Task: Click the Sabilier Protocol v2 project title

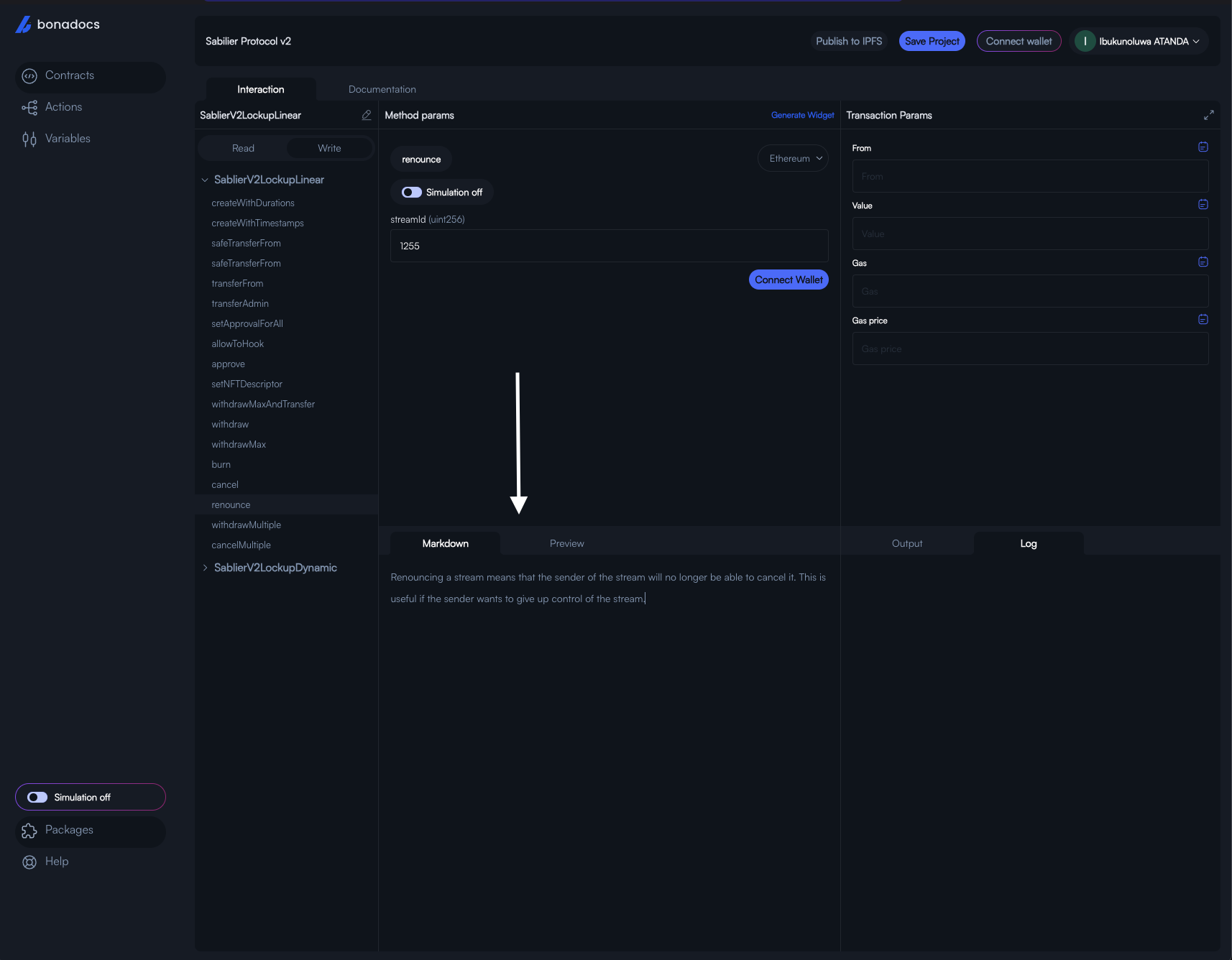Action: [248, 41]
